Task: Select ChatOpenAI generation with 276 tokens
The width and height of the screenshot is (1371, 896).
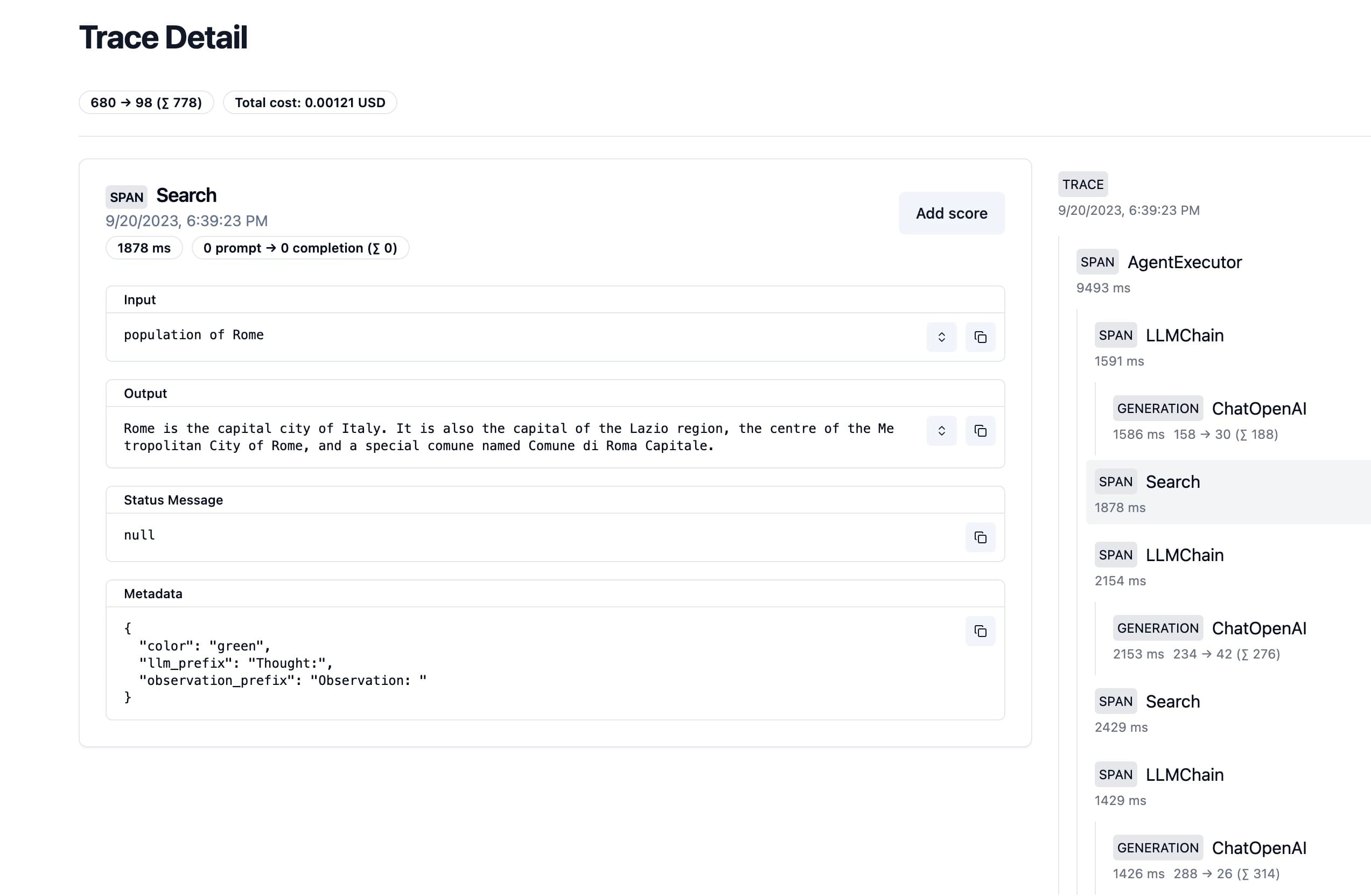Action: [x=1258, y=628]
